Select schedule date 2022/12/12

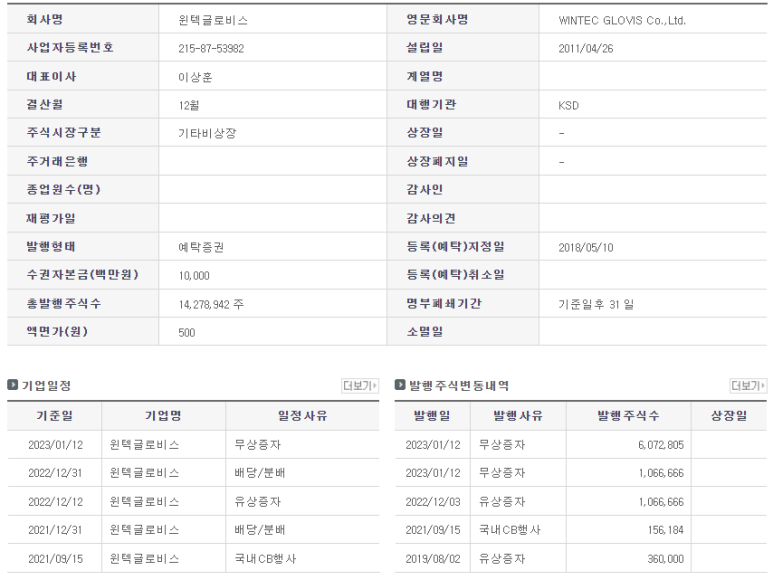click(55, 502)
